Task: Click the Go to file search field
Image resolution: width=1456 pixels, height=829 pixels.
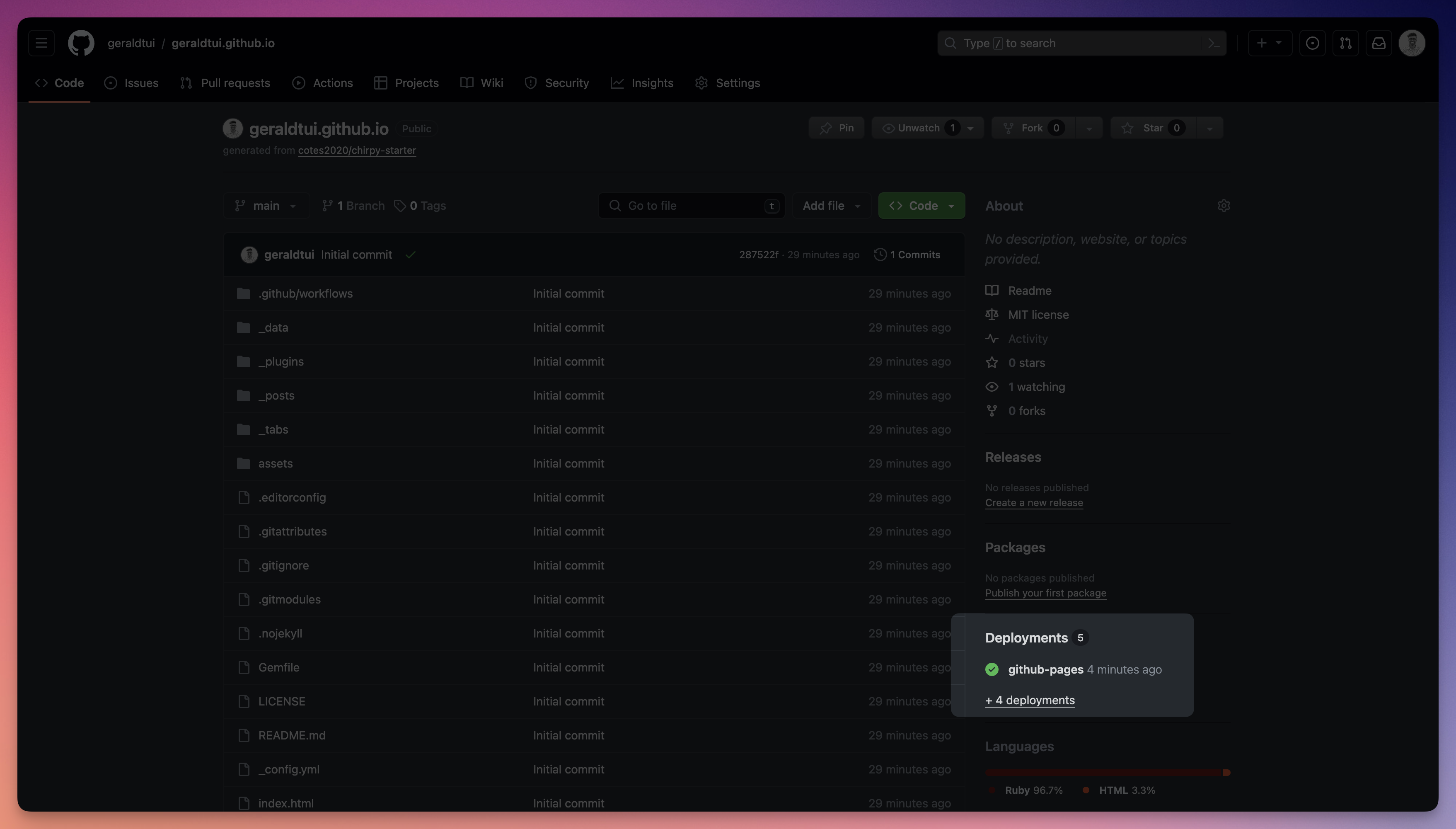Action: 691,206
